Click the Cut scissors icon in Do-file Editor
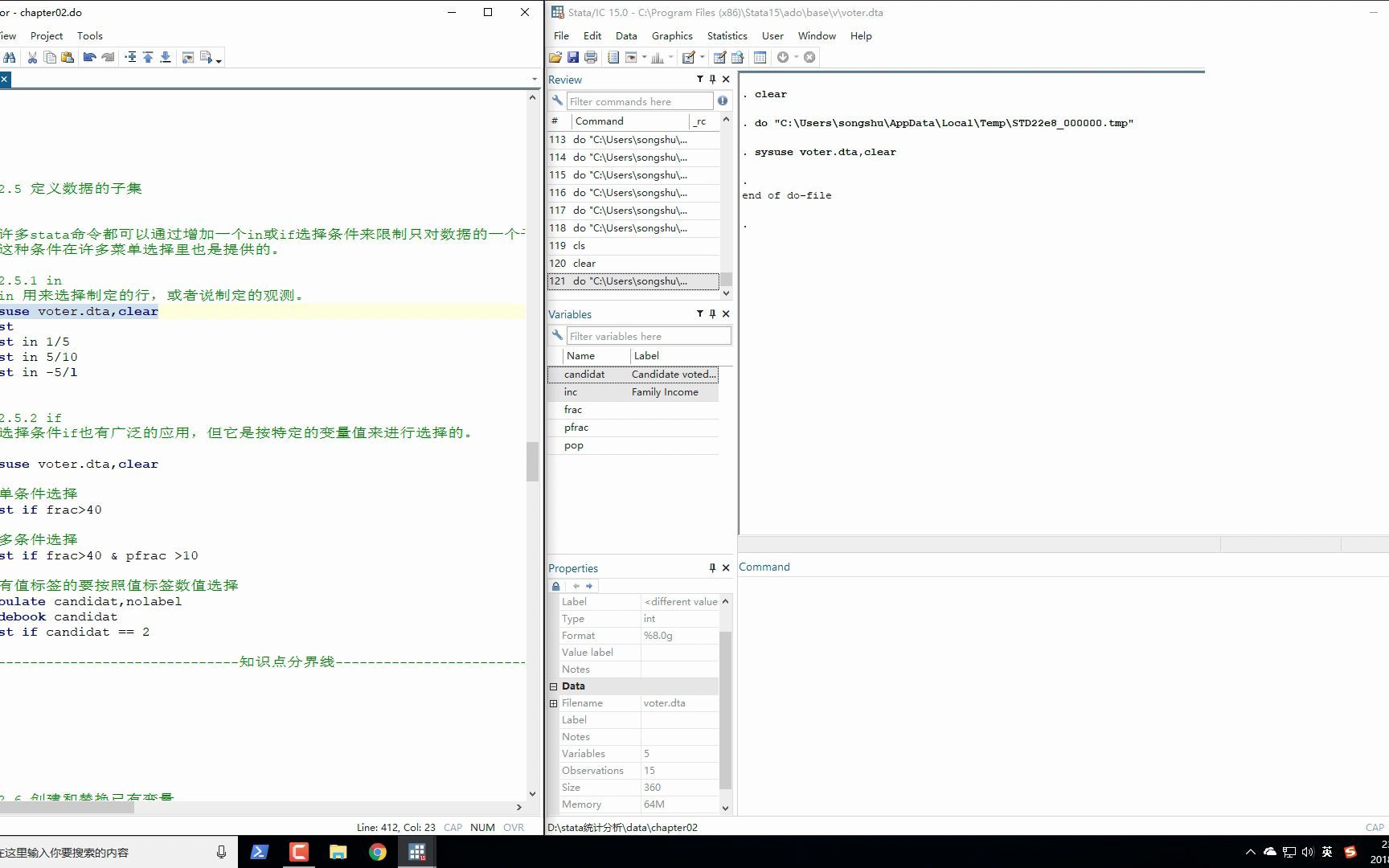The height and width of the screenshot is (868, 1389). (x=32, y=57)
